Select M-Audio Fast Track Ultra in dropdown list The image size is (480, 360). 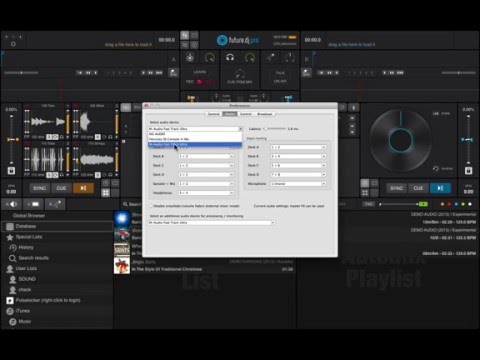195,144
